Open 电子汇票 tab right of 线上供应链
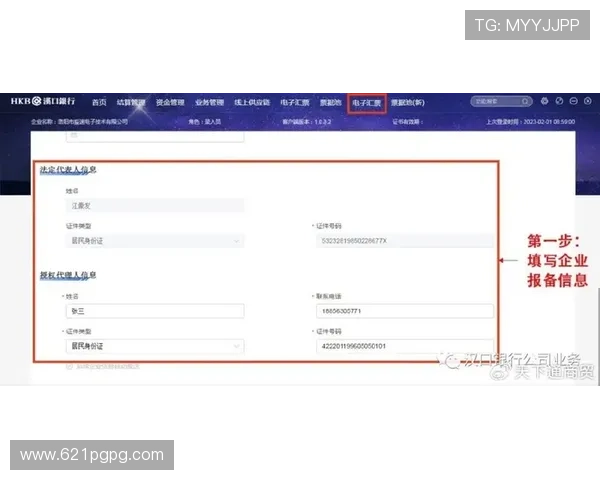 (295, 102)
